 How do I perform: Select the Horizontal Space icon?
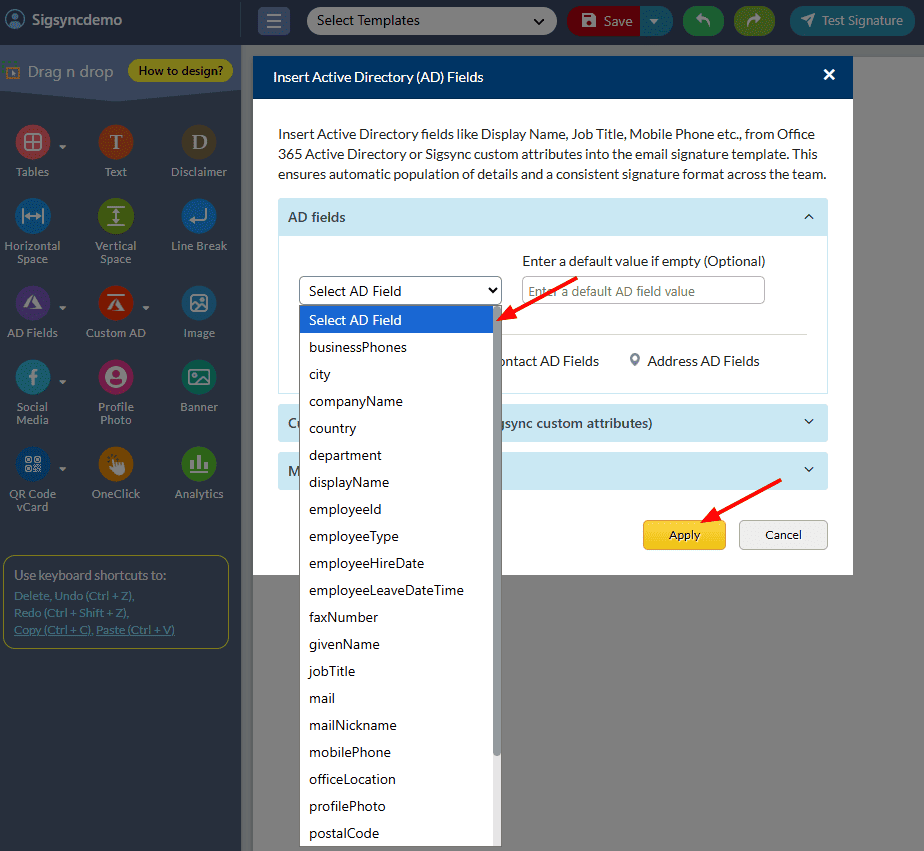click(33, 217)
